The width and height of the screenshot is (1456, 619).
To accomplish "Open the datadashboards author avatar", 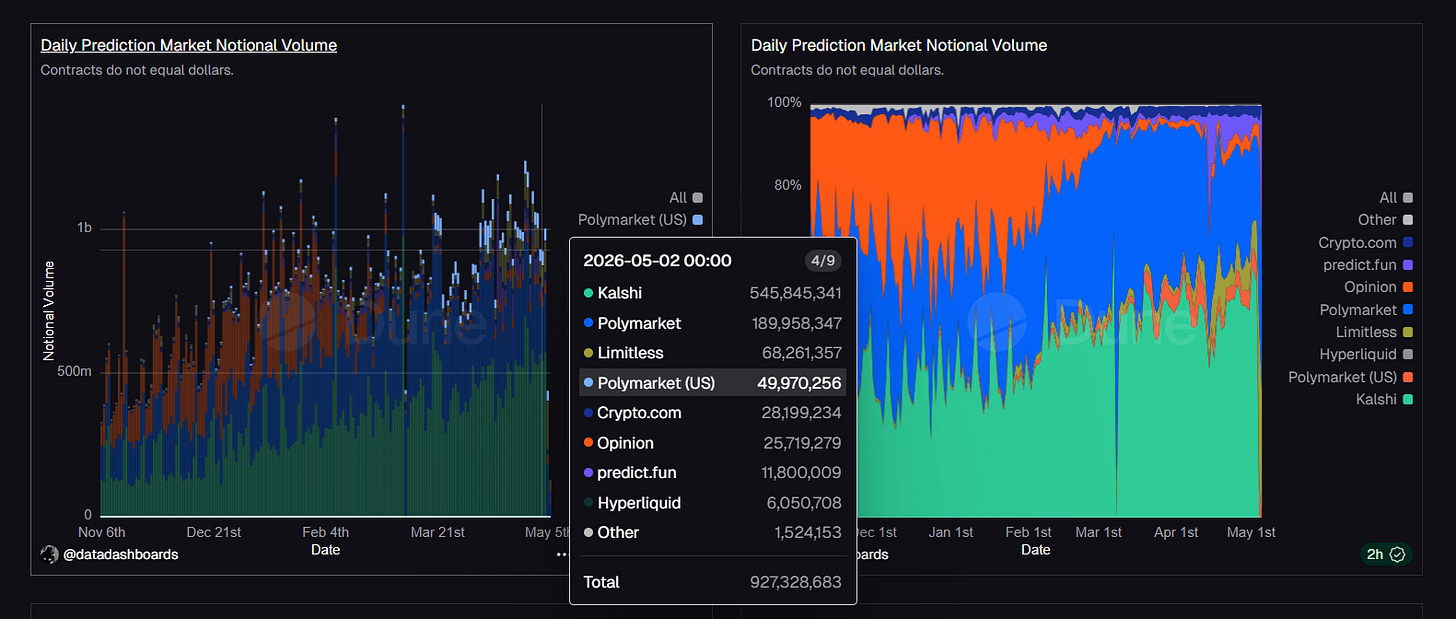I will pos(49,554).
